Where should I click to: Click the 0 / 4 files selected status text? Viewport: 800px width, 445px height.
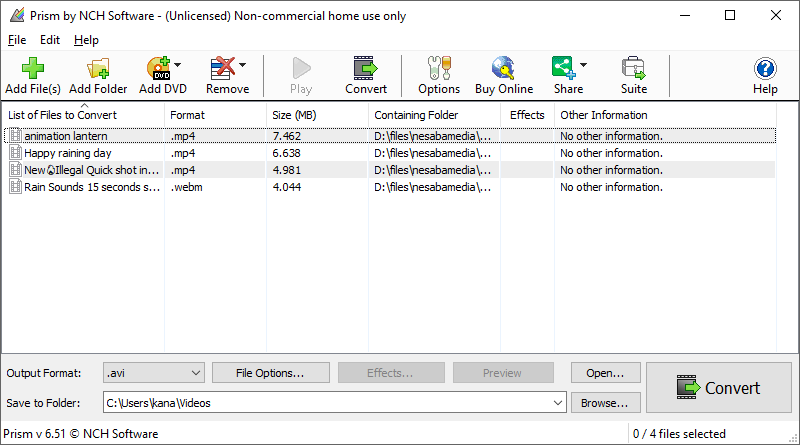click(679, 434)
